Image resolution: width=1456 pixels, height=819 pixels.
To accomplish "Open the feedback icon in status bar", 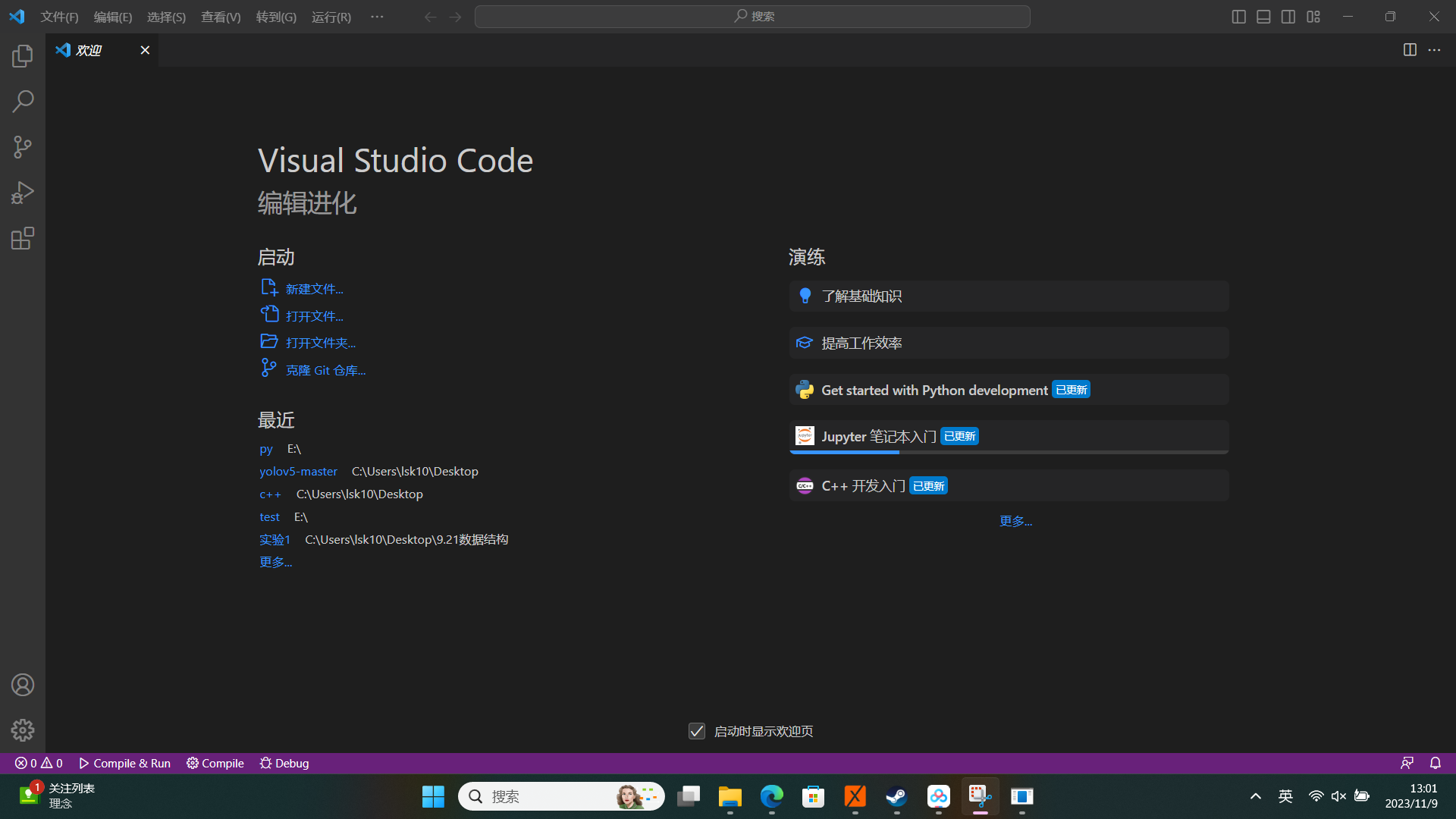I will coord(1407,763).
